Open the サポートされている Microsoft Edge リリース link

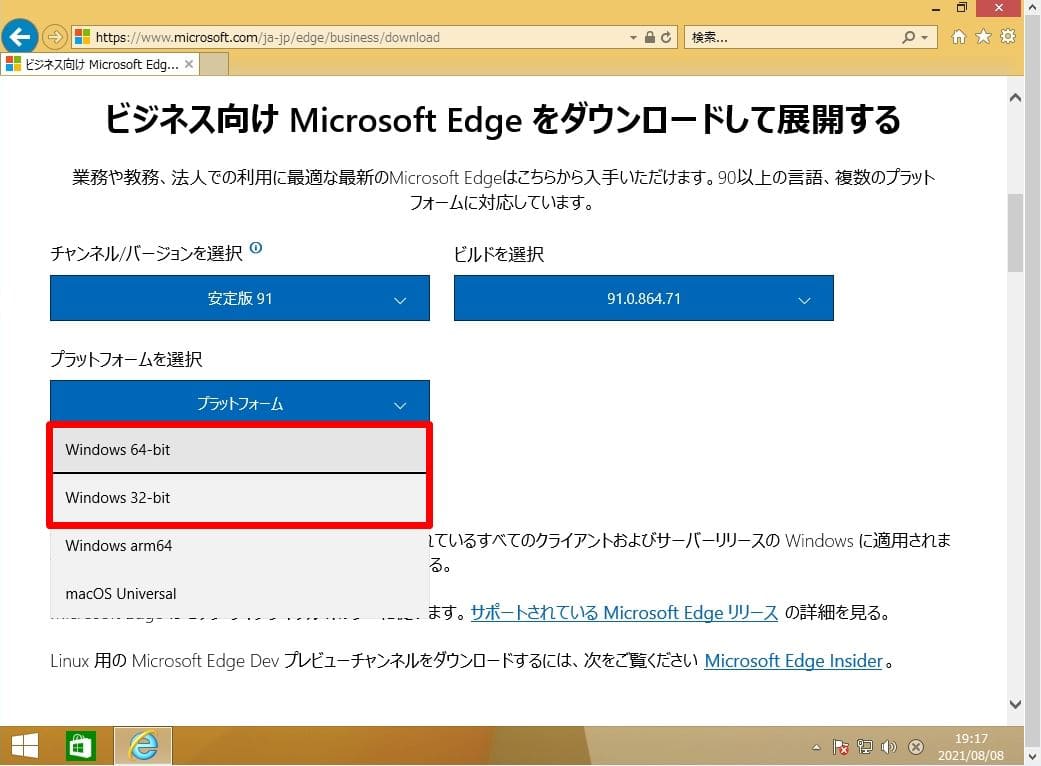click(624, 613)
